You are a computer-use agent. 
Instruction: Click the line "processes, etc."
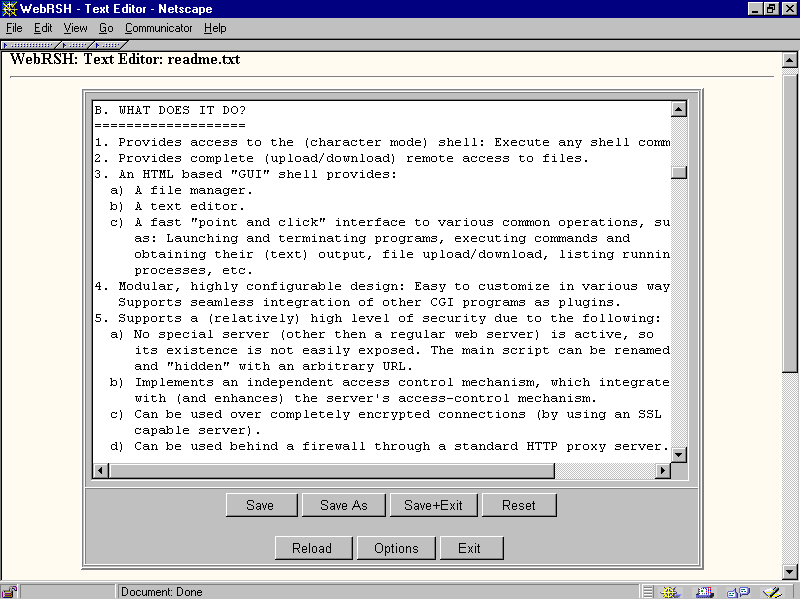(x=193, y=270)
